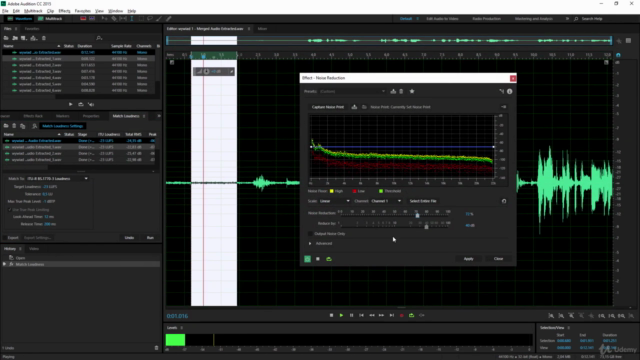The width and height of the screenshot is (640, 360).
Task: Switch to Markers tab
Action: [x=62, y=116]
